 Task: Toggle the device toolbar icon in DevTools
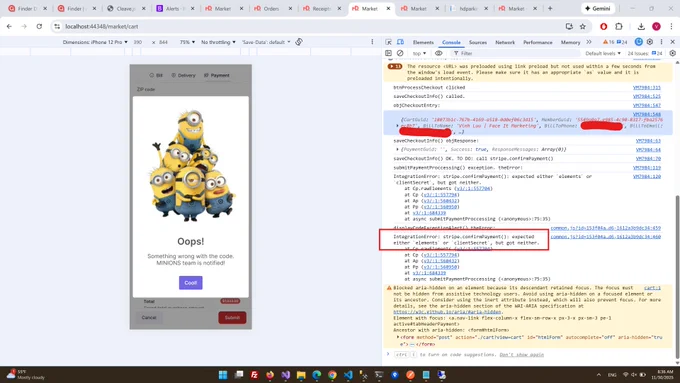pyautogui.click(x=400, y=42)
